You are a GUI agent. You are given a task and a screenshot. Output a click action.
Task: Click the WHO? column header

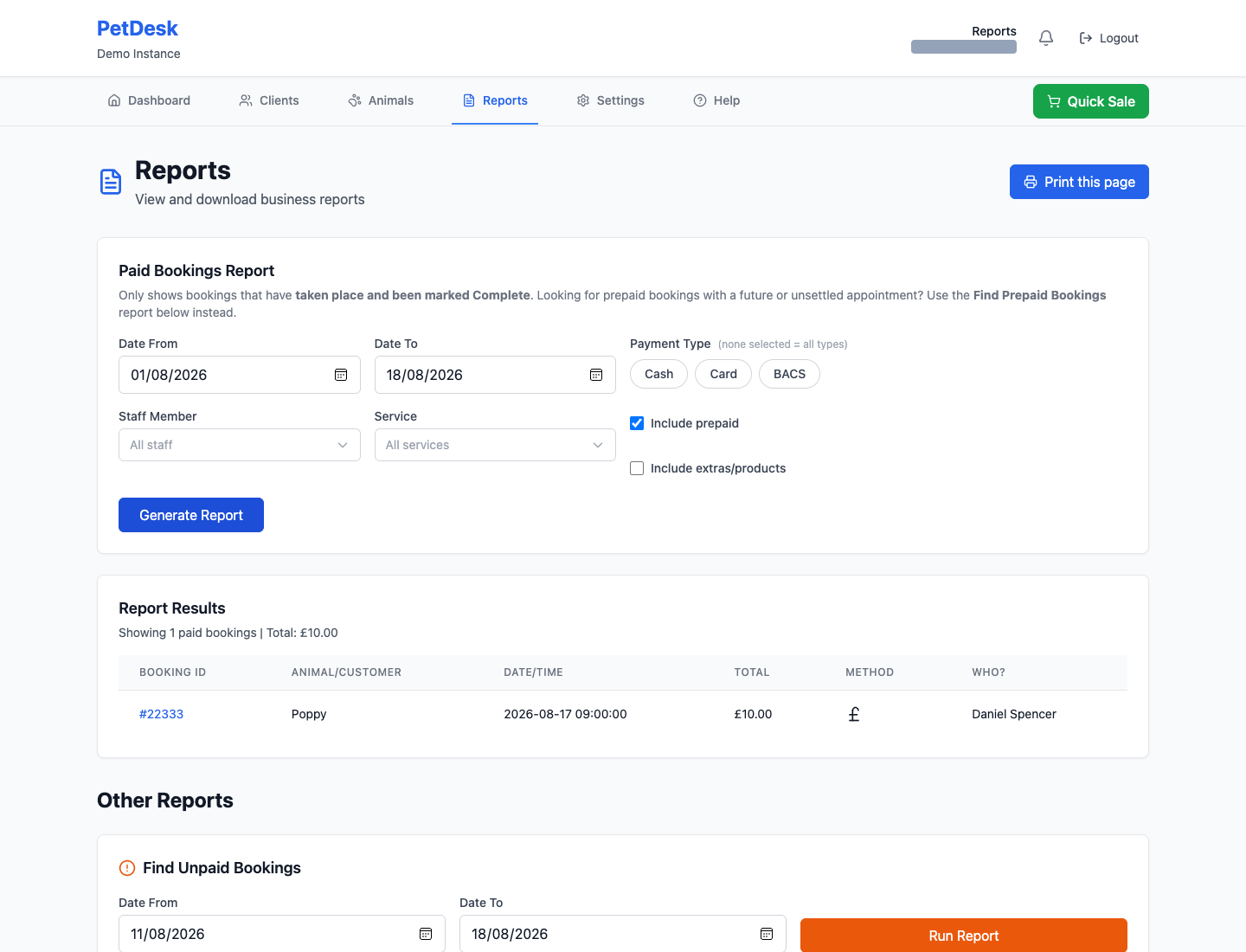(x=988, y=672)
